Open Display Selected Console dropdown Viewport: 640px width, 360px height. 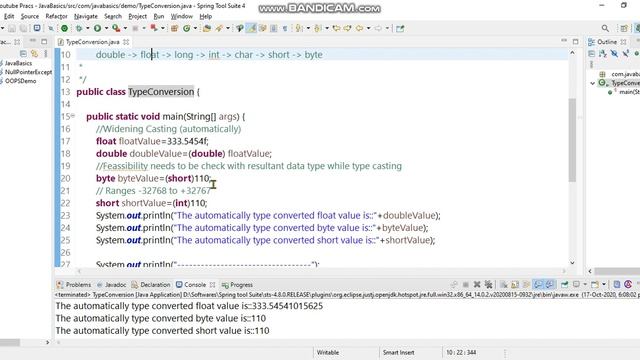[x=585, y=284]
